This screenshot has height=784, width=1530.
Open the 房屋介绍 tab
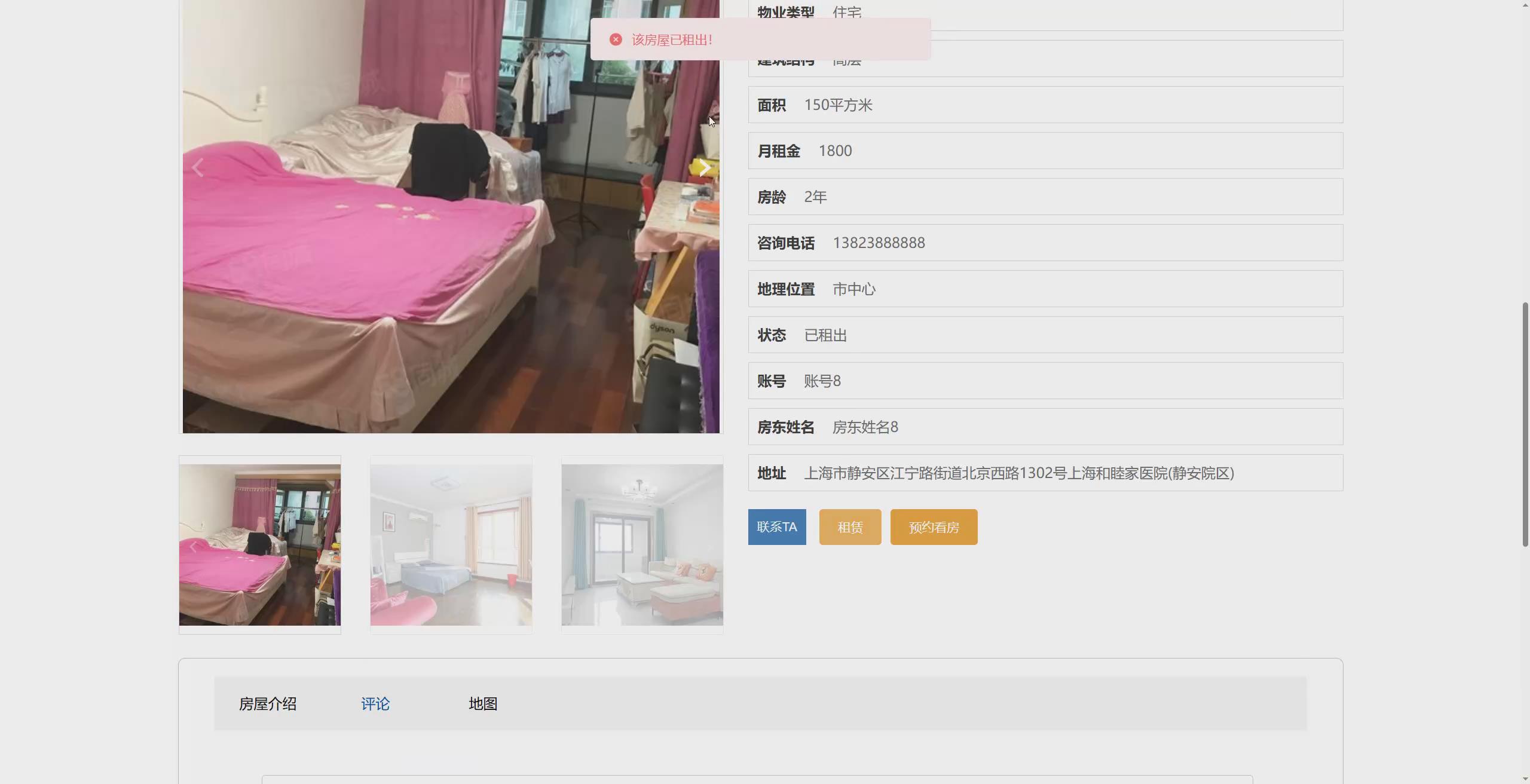click(x=268, y=704)
